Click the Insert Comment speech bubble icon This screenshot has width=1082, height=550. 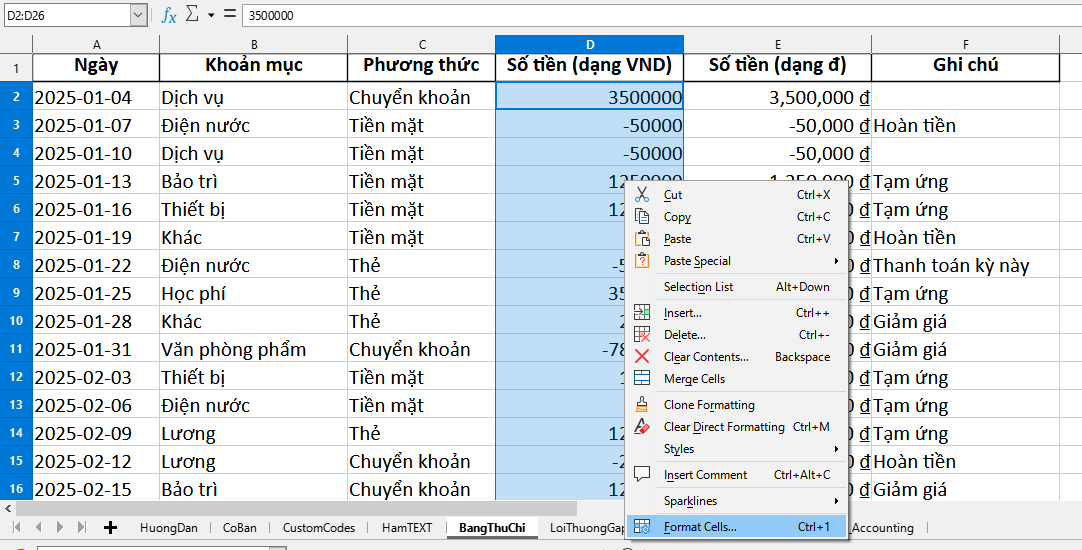(642, 475)
